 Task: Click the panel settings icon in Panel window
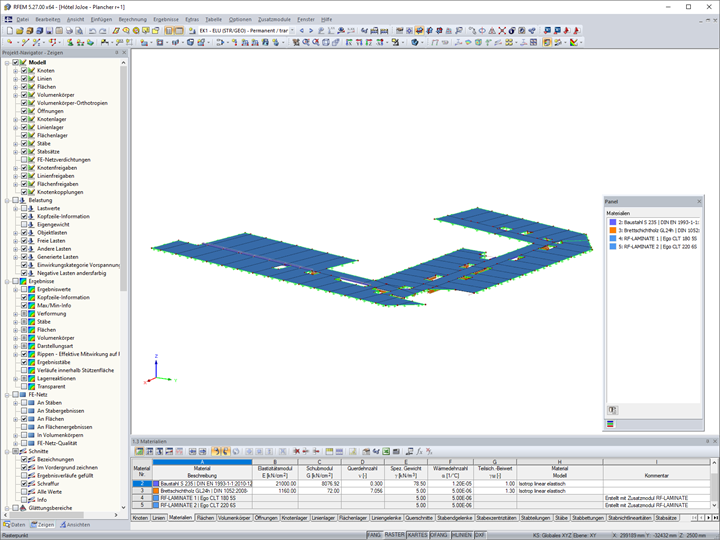[613, 410]
